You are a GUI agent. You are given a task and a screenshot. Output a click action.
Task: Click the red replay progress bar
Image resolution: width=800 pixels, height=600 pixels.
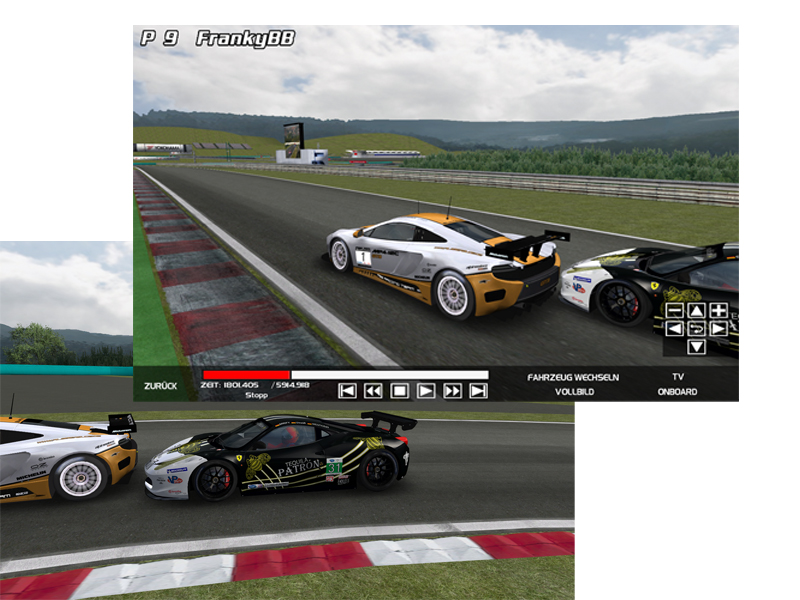point(245,375)
